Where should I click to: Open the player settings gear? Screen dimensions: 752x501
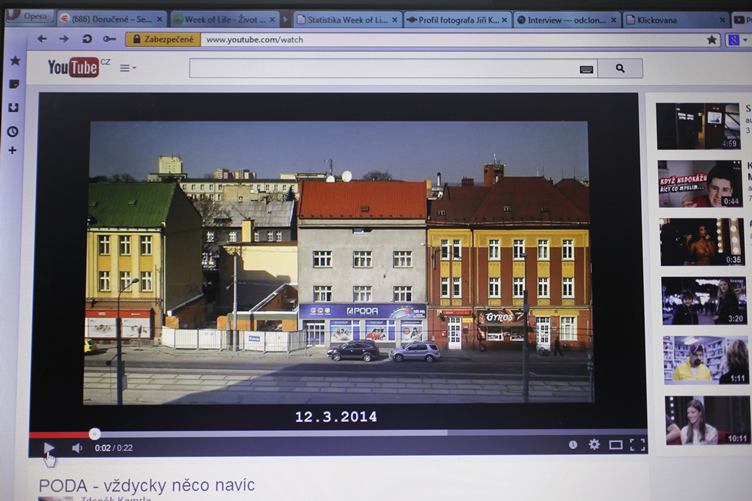coord(594,444)
